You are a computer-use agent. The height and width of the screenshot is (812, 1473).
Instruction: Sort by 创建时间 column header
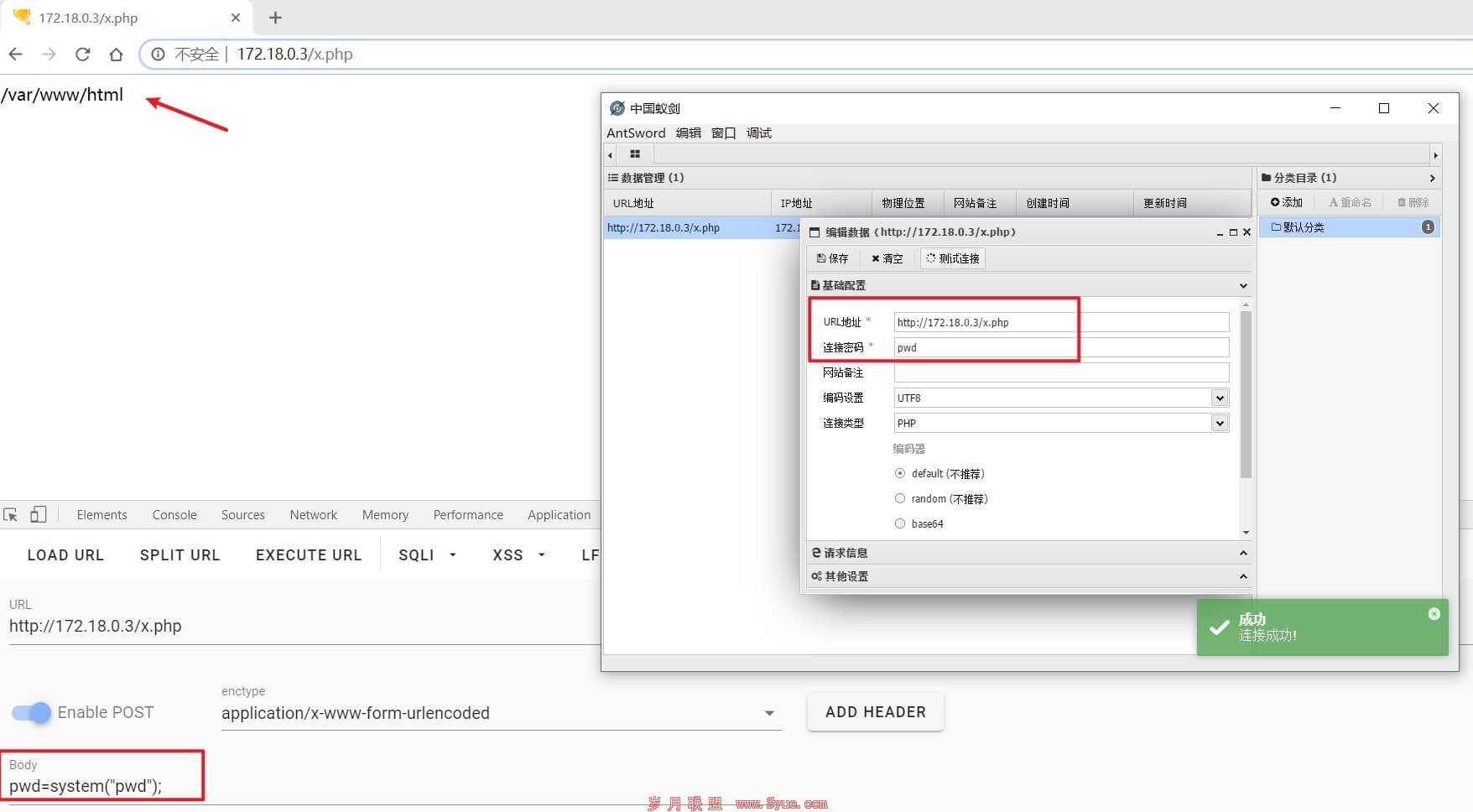1075,203
